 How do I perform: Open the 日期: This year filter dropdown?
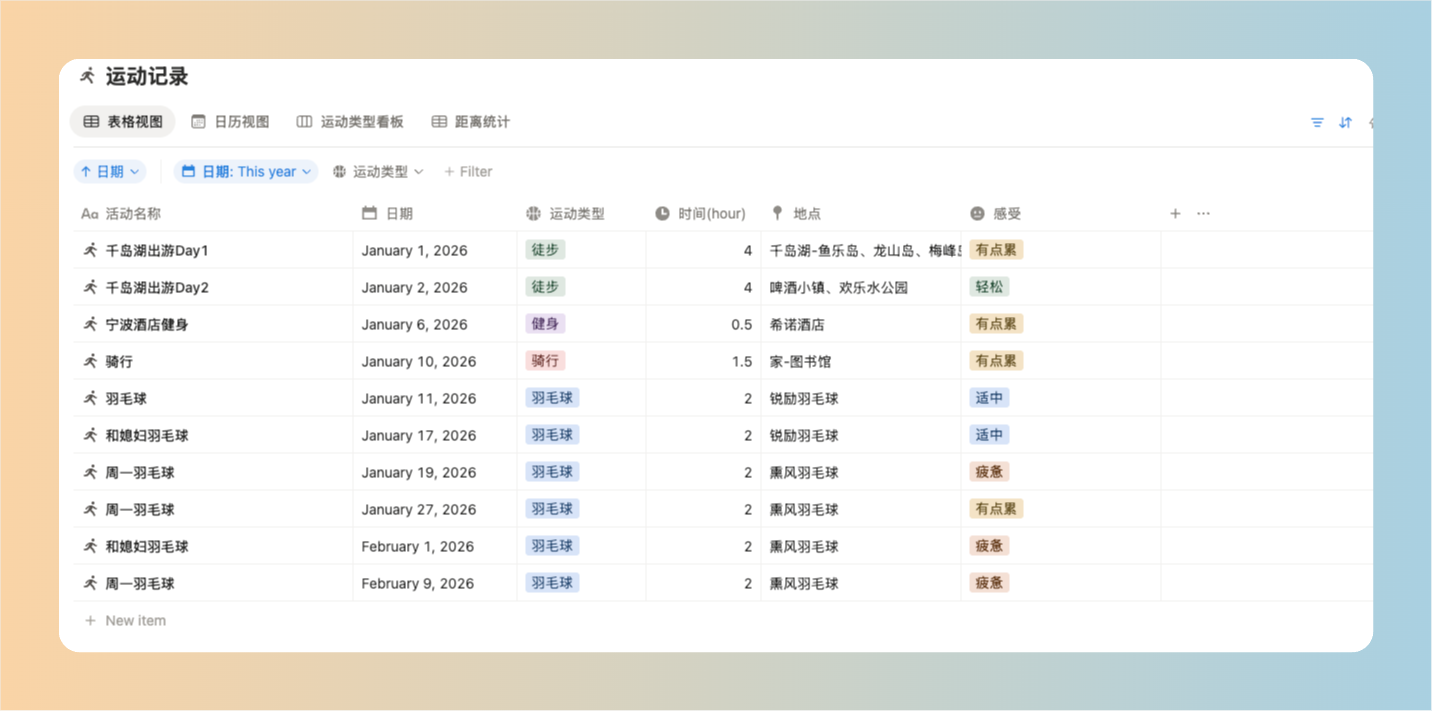246,172
